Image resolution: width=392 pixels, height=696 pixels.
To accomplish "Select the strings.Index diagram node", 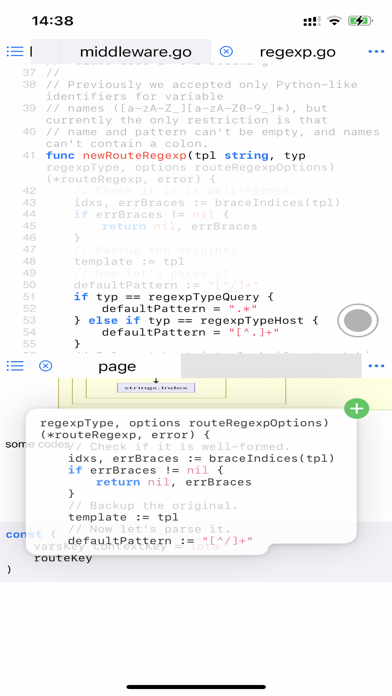I will point(156,388).
